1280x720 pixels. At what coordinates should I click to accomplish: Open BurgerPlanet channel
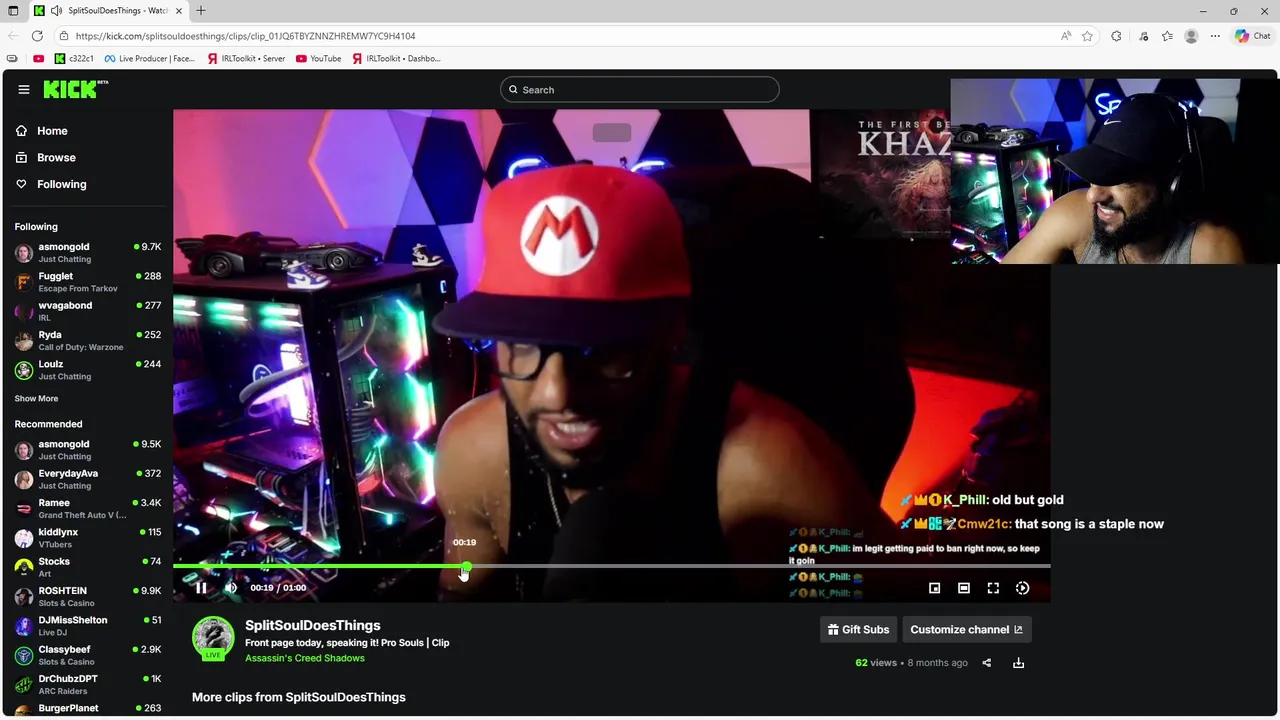tap(87, 709)
